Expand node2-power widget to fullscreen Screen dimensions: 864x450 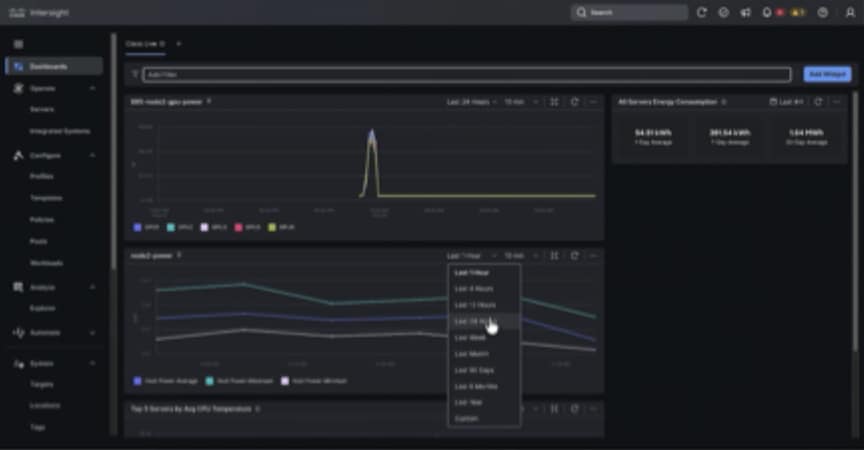[x=554, y=256]
